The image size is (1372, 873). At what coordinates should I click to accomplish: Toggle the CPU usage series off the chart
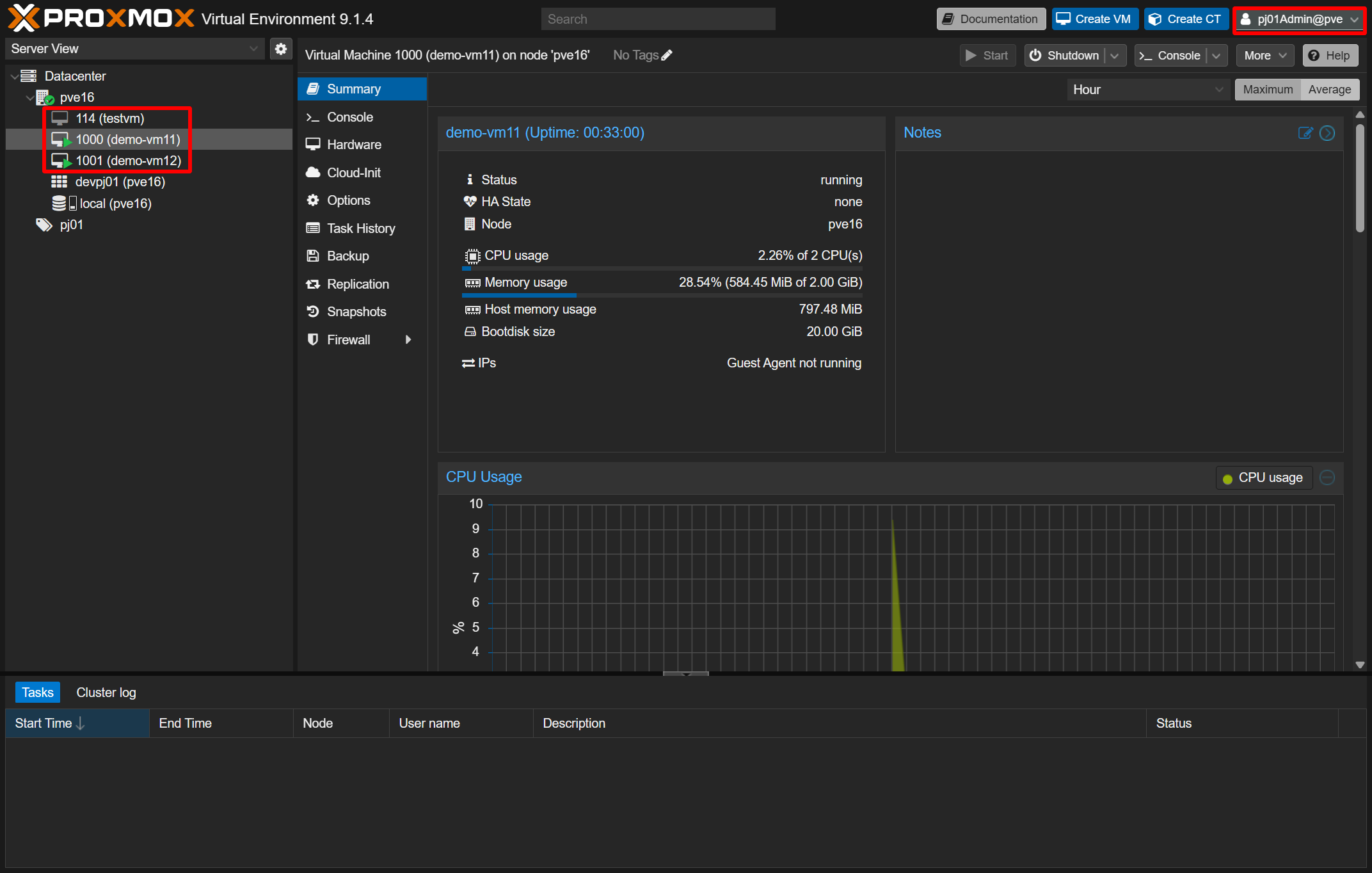click(1327, 477)
